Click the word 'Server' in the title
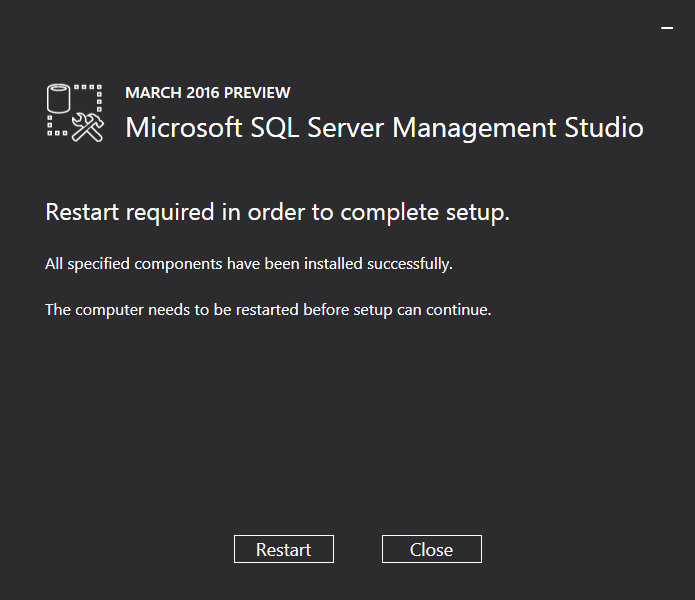This screenshot has width=695, height=600. pyautogui.click(x=345, y=128)
